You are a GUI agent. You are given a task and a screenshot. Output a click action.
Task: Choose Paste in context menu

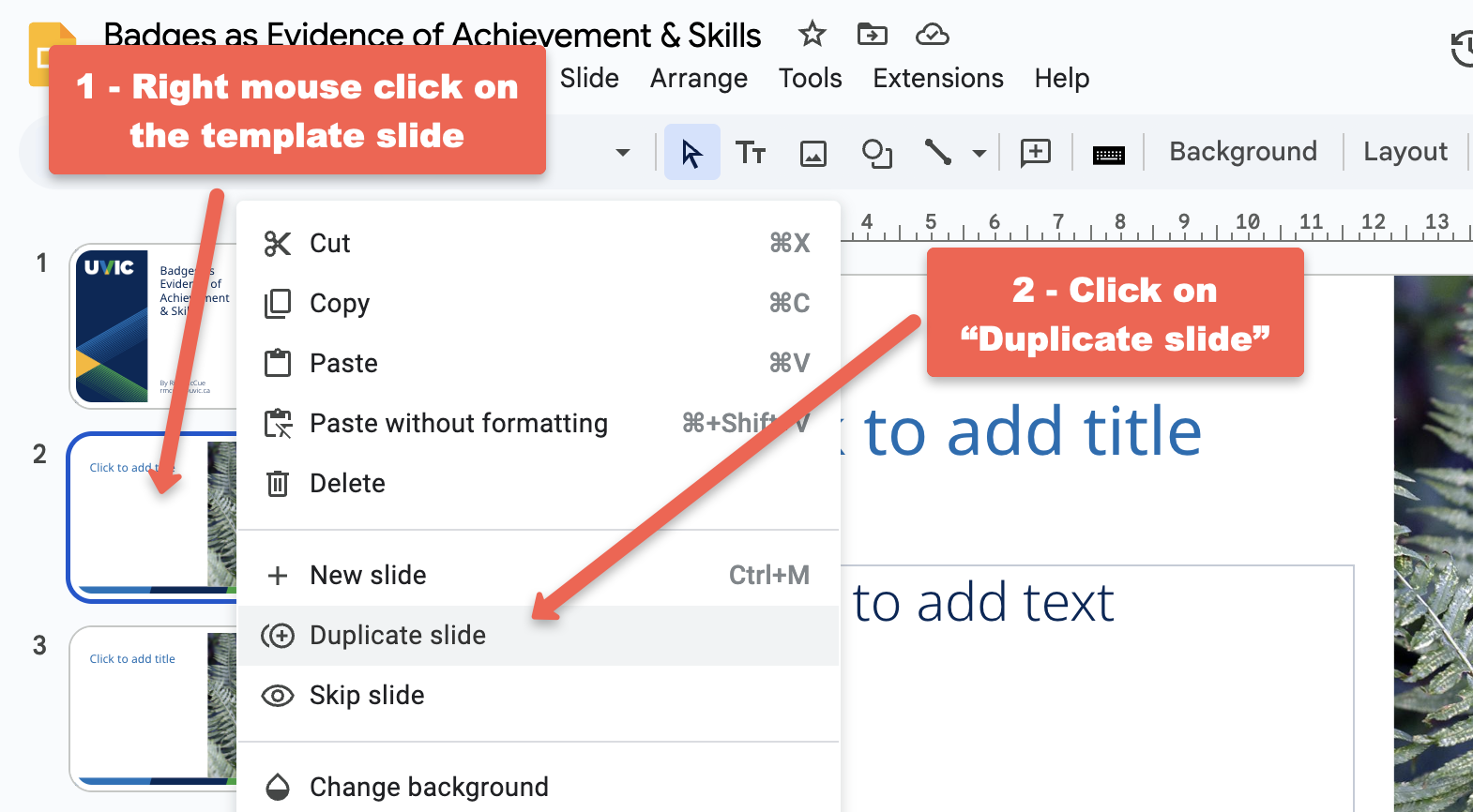[x=539, y=363]
